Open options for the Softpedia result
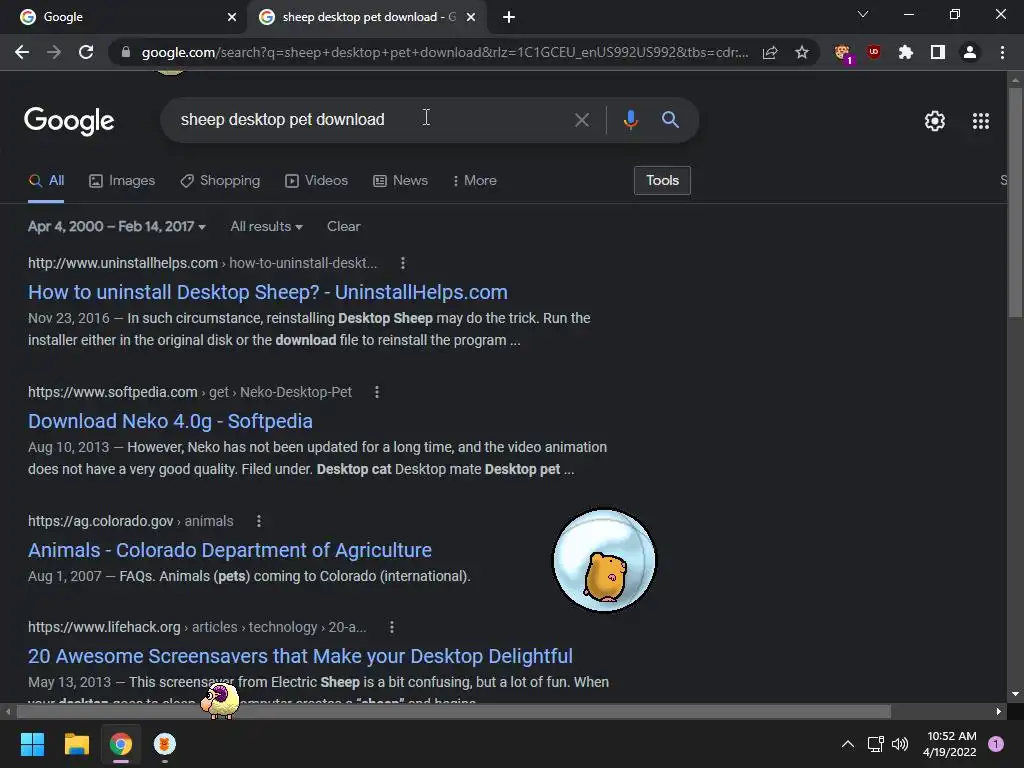1024x768 pixels. click(x=377, y=392)
